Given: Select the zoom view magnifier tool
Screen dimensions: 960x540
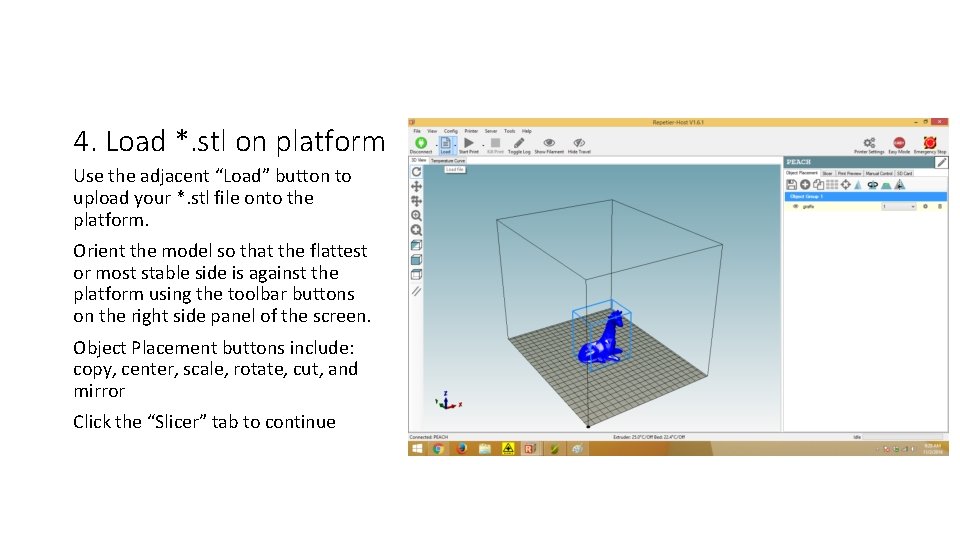Looking at the screenshot, I should click(416, 216).
